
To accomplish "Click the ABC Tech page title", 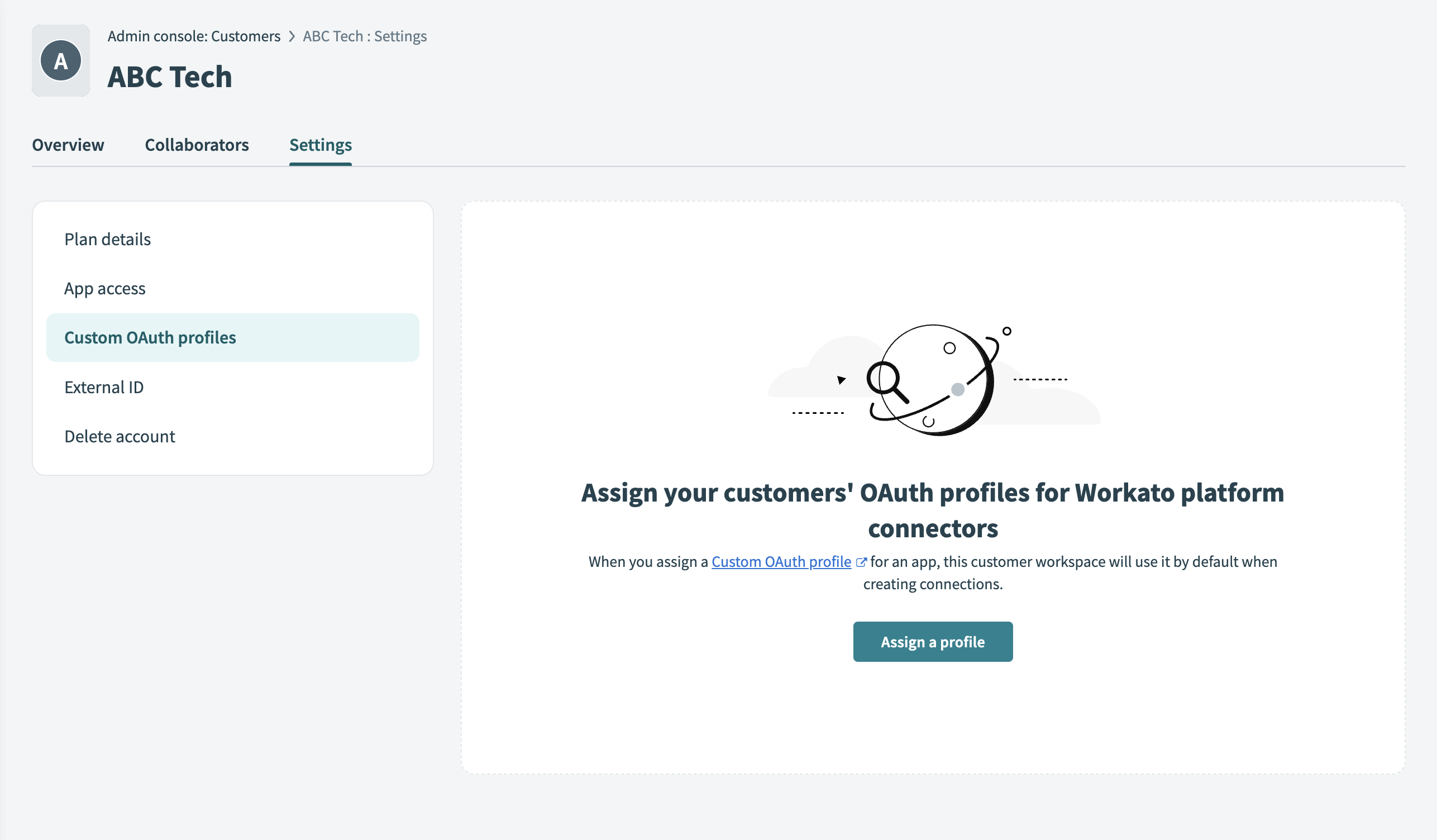I will (170, 77).
